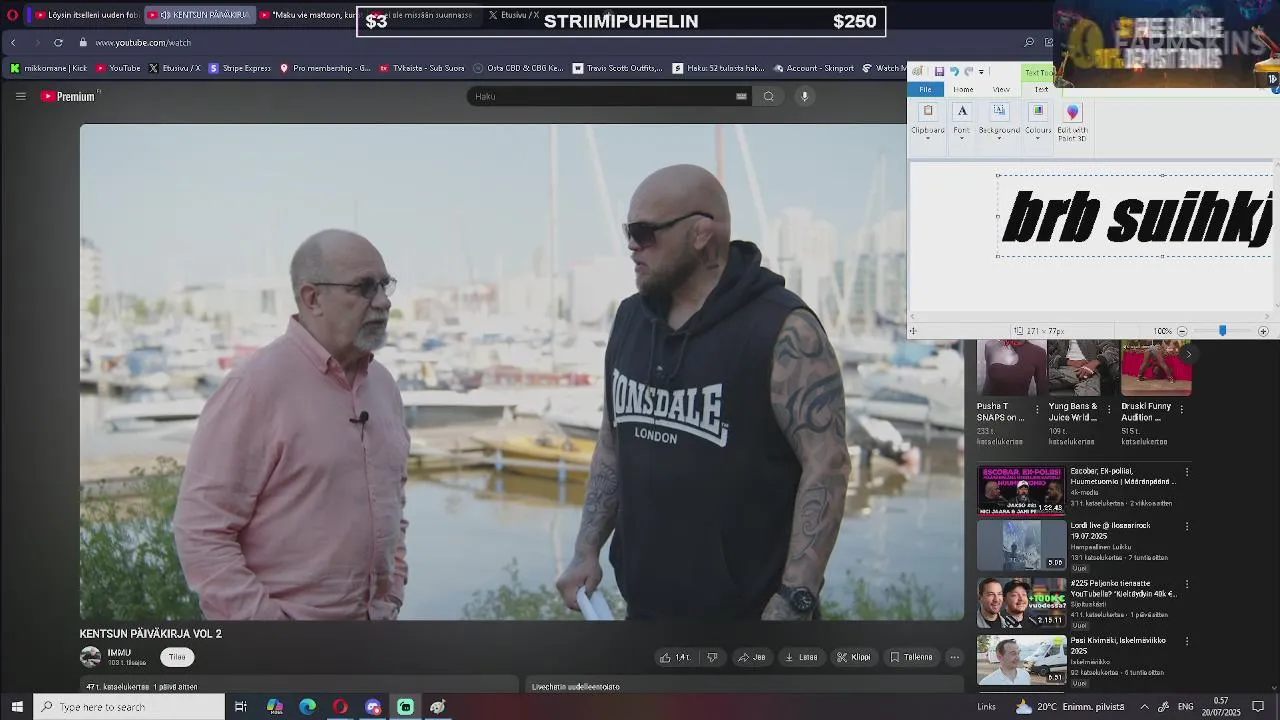Open the weather widget in taskbar
This screenshot has height=720, width=1280.
click(1070, 707)
